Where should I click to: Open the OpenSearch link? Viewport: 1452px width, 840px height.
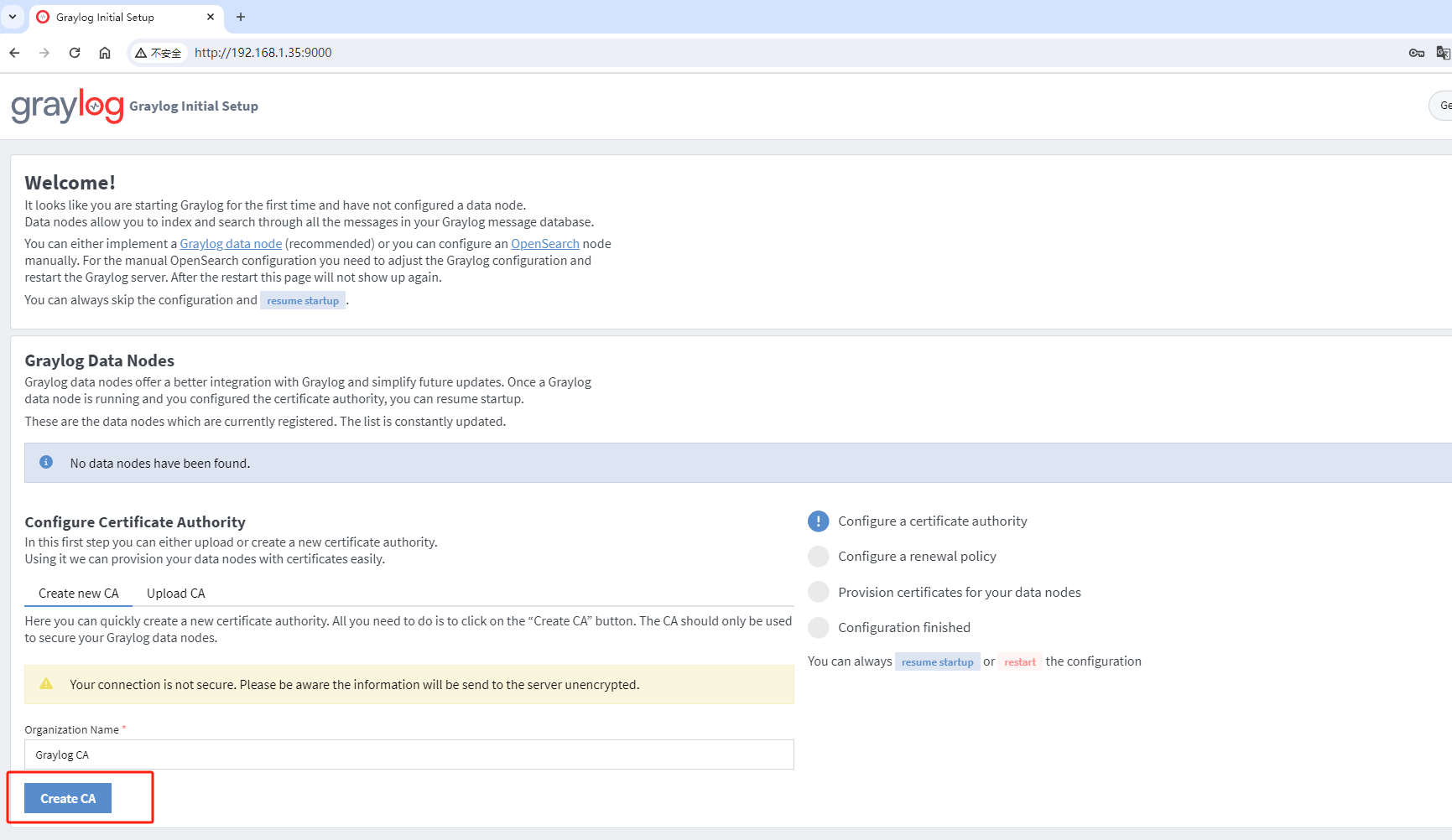pyautogui.click(x=545, y=244)
